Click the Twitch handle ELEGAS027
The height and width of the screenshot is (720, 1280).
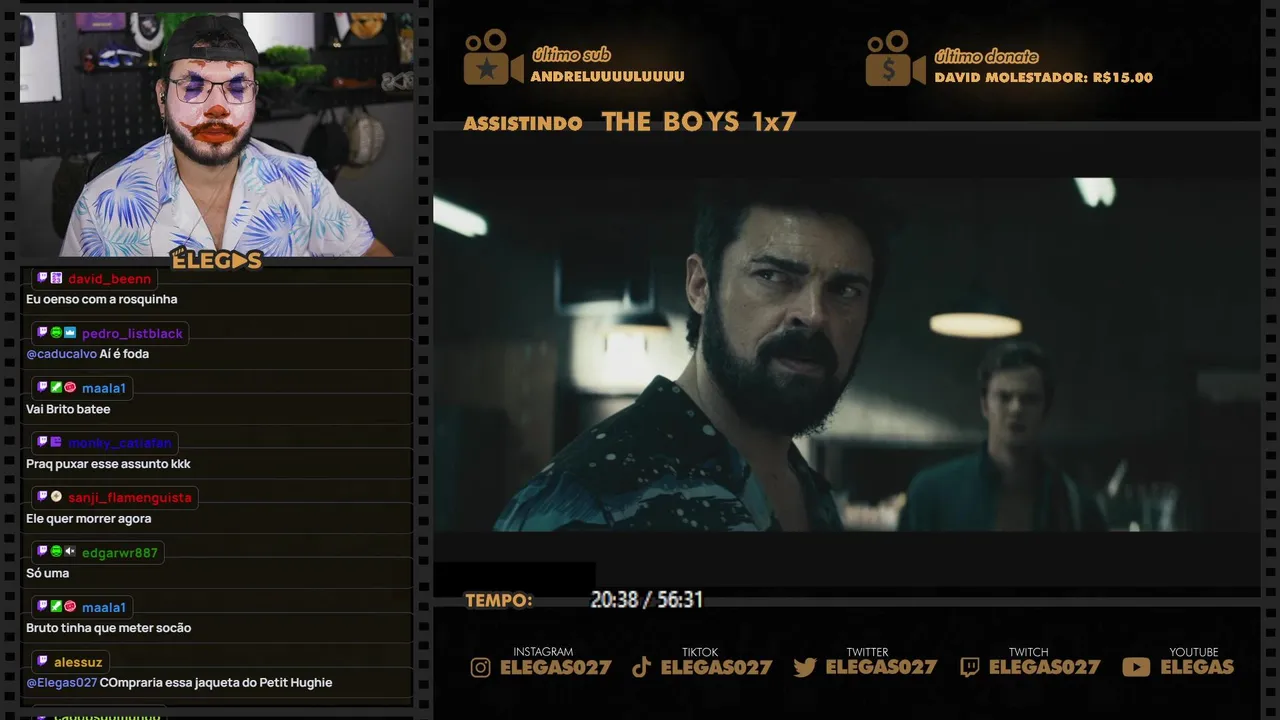(x=1044, y=668)
